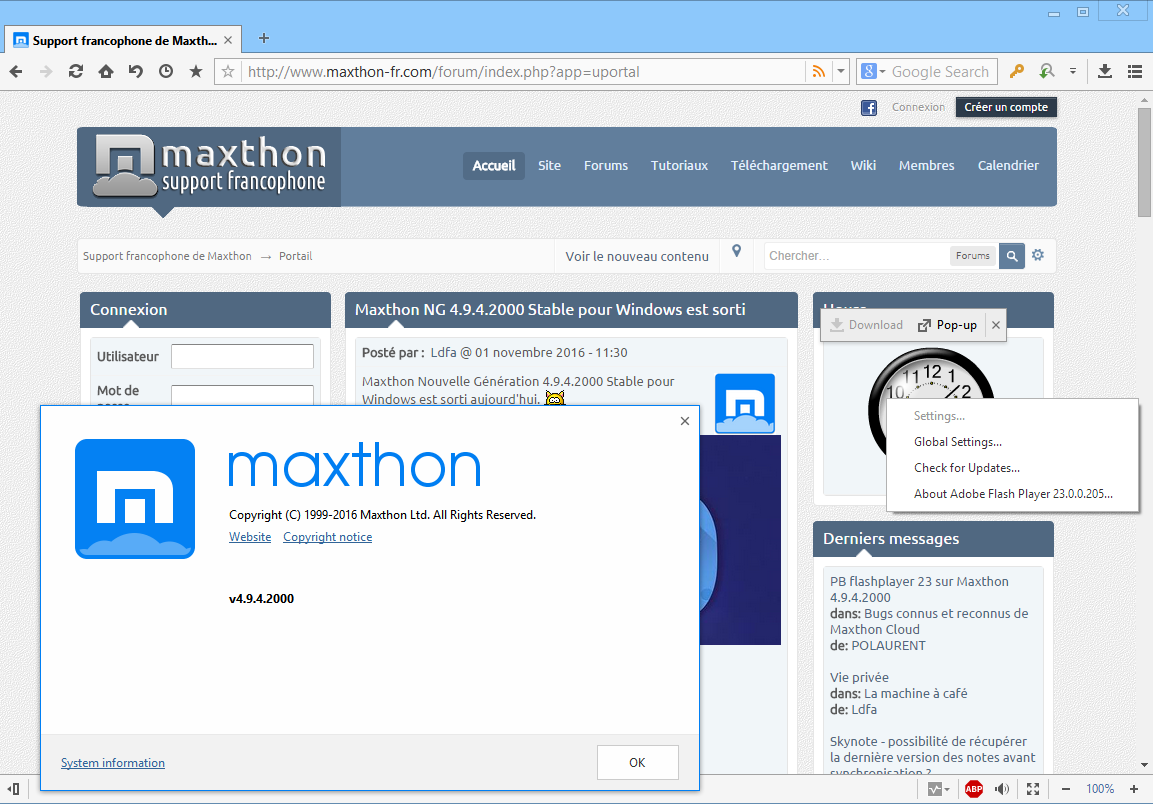Click the Maxthon logo in About dialog
1153x804 pixels.
click(135, 499)
